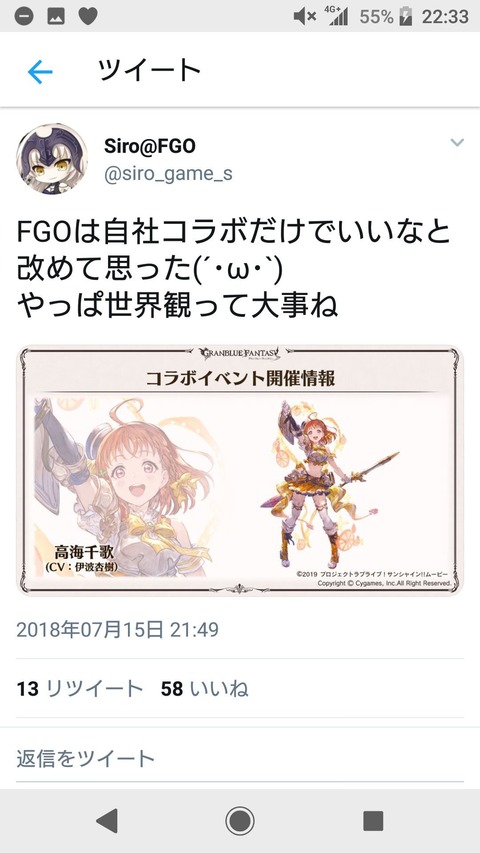Screen dimensions: 480x853
Task: Open Siro@FGO profile avatar
Action: click(52, 159)
